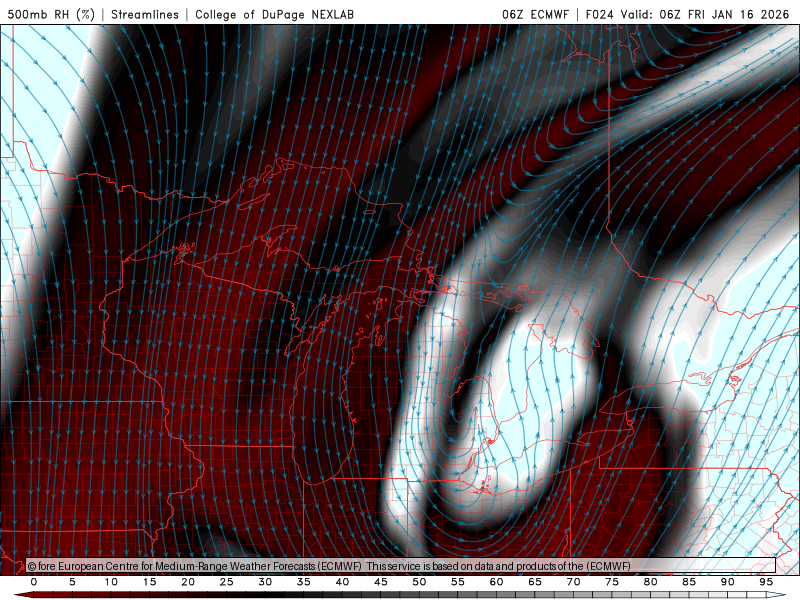Click the ECMWF copyright notice banner
The image size is (800, 600).
401,566
